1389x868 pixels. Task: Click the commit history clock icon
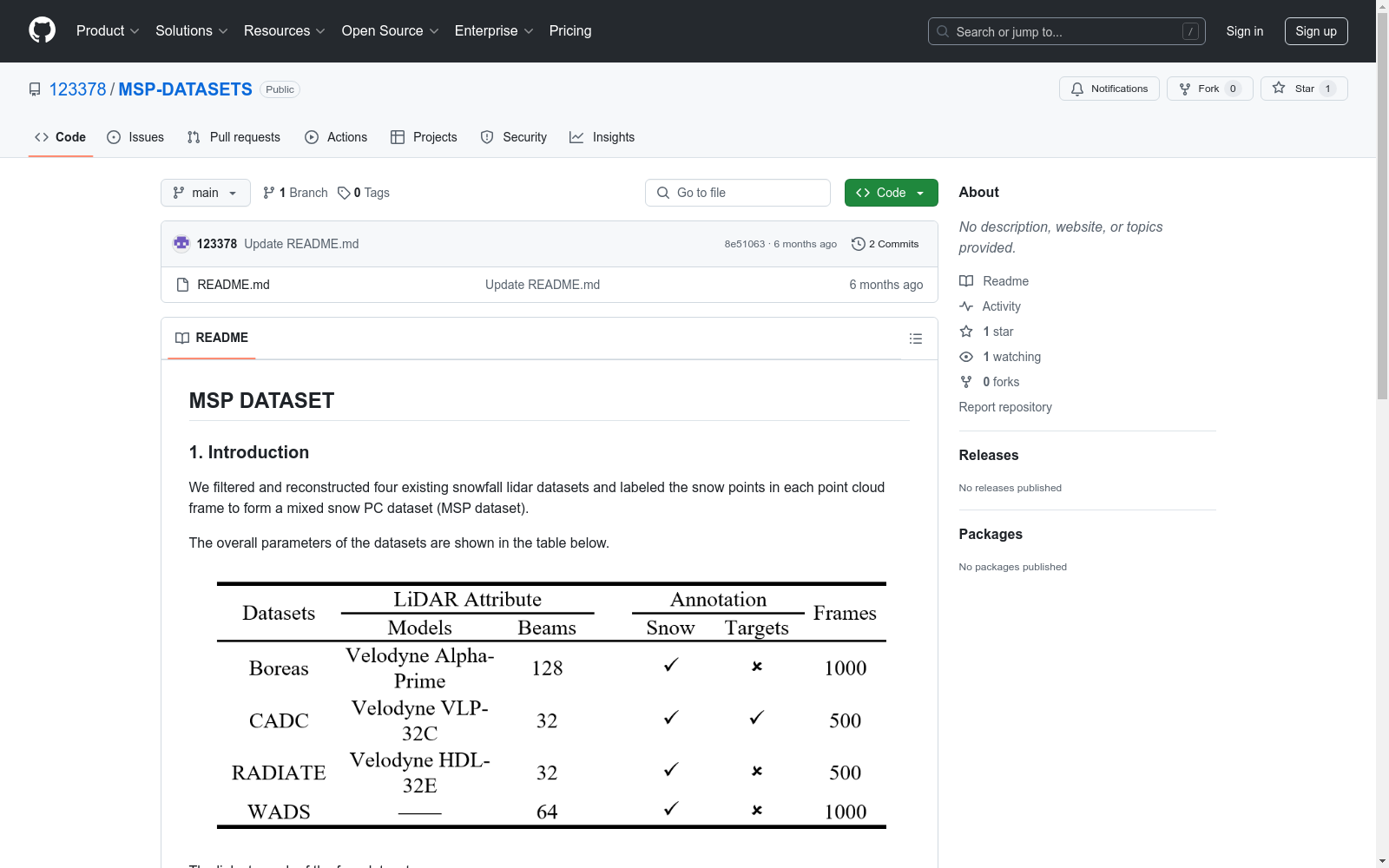coord(859,244)
